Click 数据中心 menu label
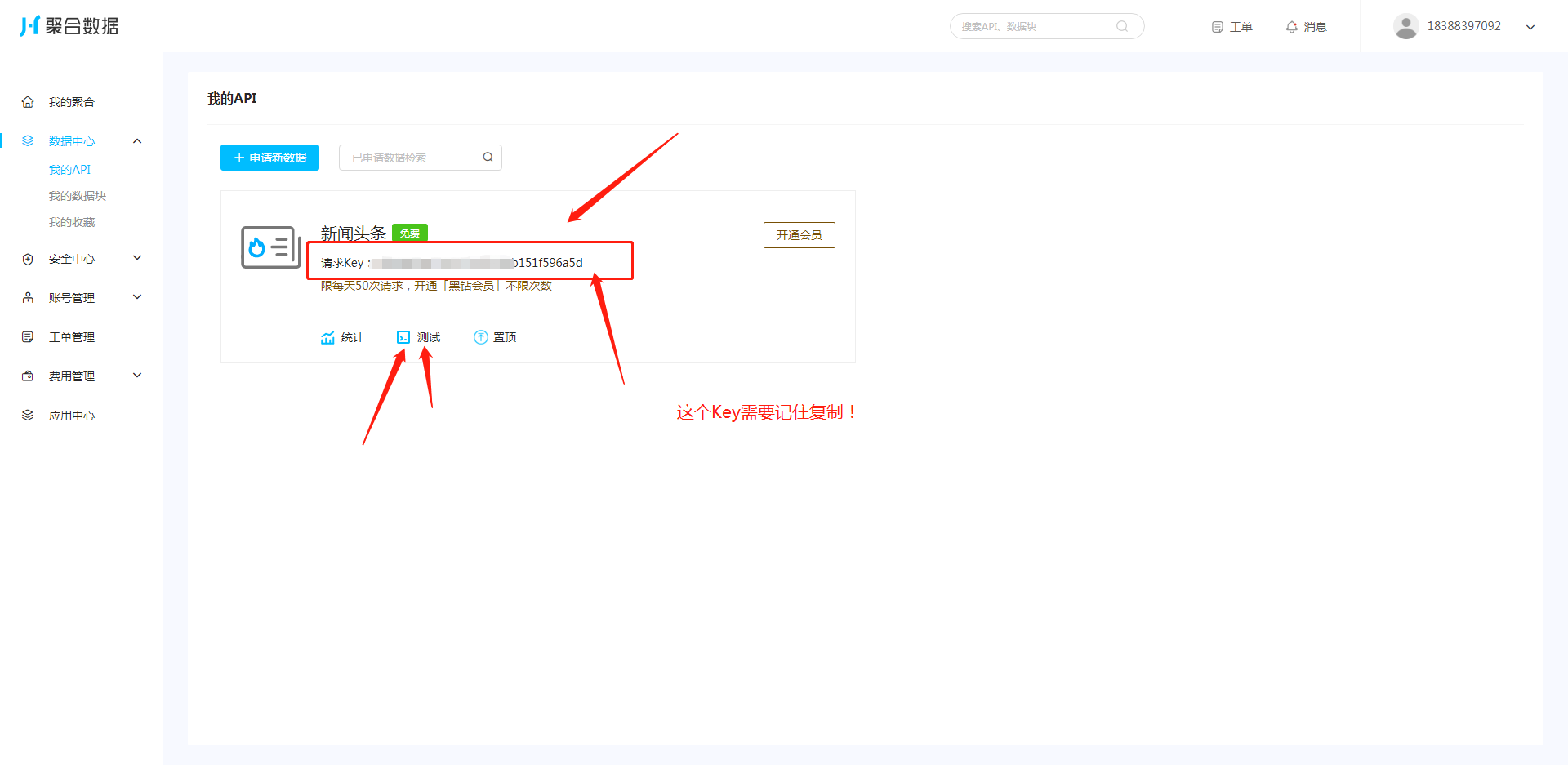Image resolution: width=1568 pixels, height=765 pixels. (x=72, y=141)
